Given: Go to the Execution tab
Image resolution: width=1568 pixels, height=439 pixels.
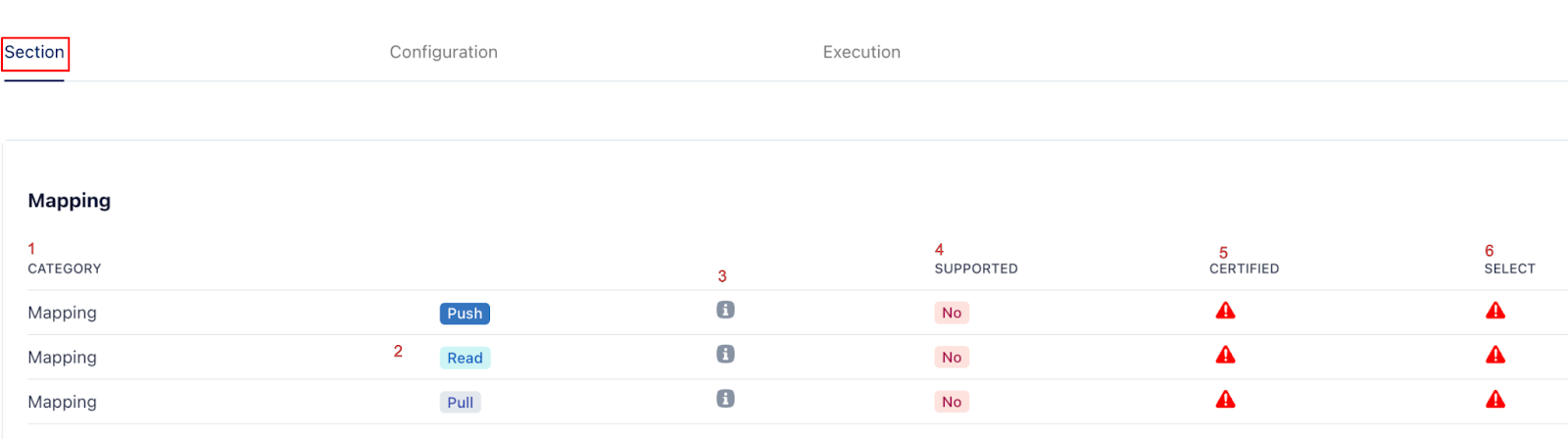Looking at the screenshot, I should pyautogui.click(x=861, y=52).
